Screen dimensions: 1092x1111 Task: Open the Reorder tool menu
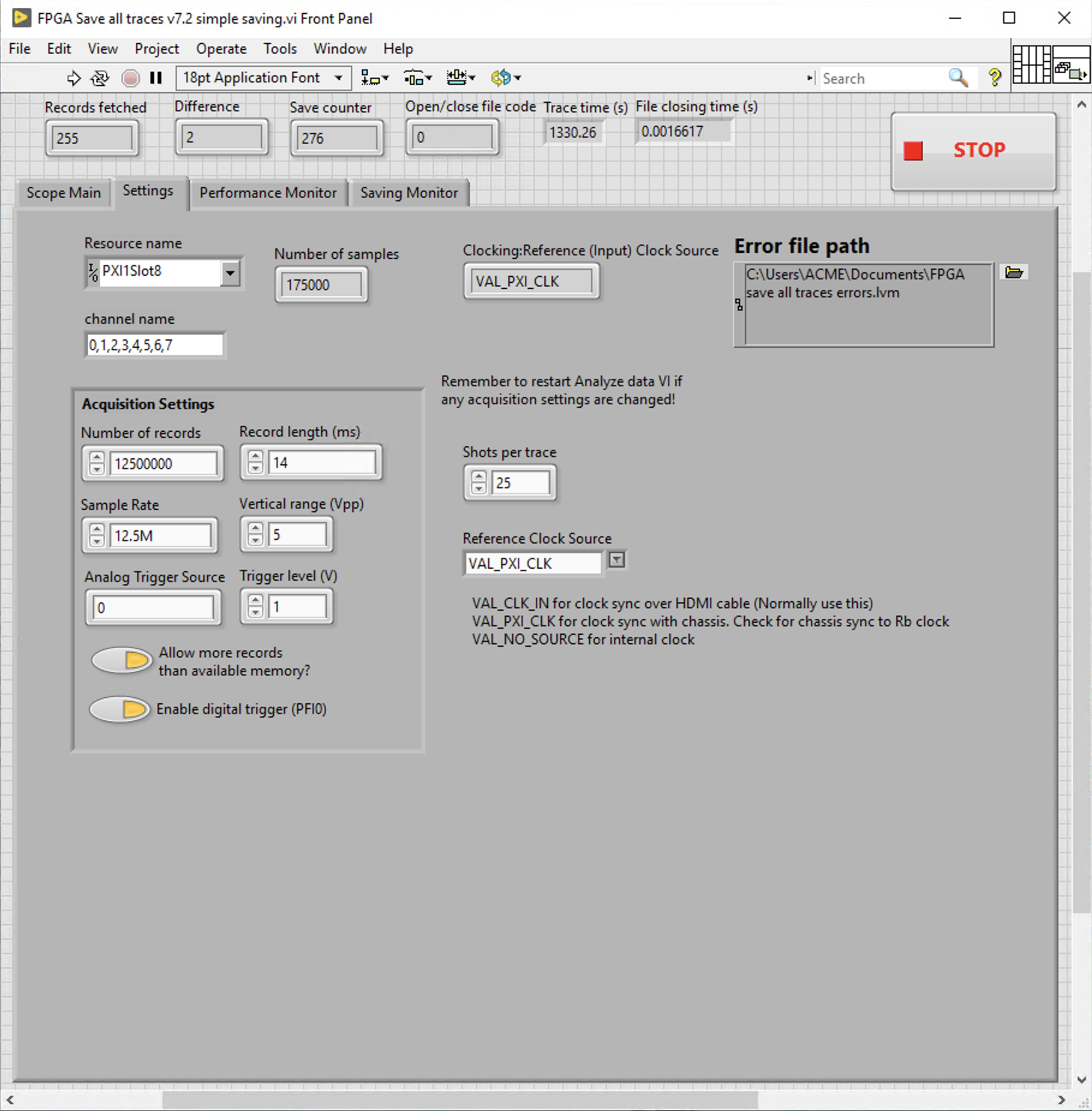point(505,78)
